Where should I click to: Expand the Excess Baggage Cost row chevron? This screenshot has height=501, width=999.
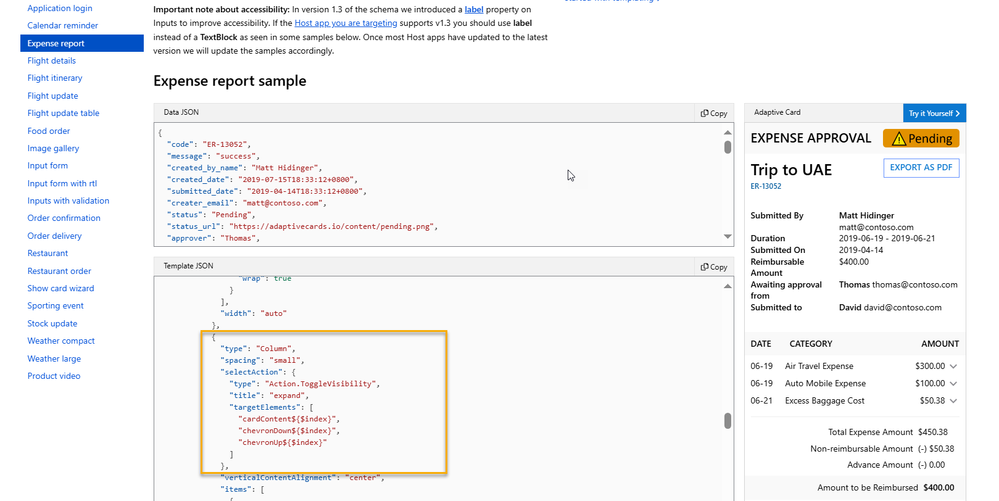[953, 400]
